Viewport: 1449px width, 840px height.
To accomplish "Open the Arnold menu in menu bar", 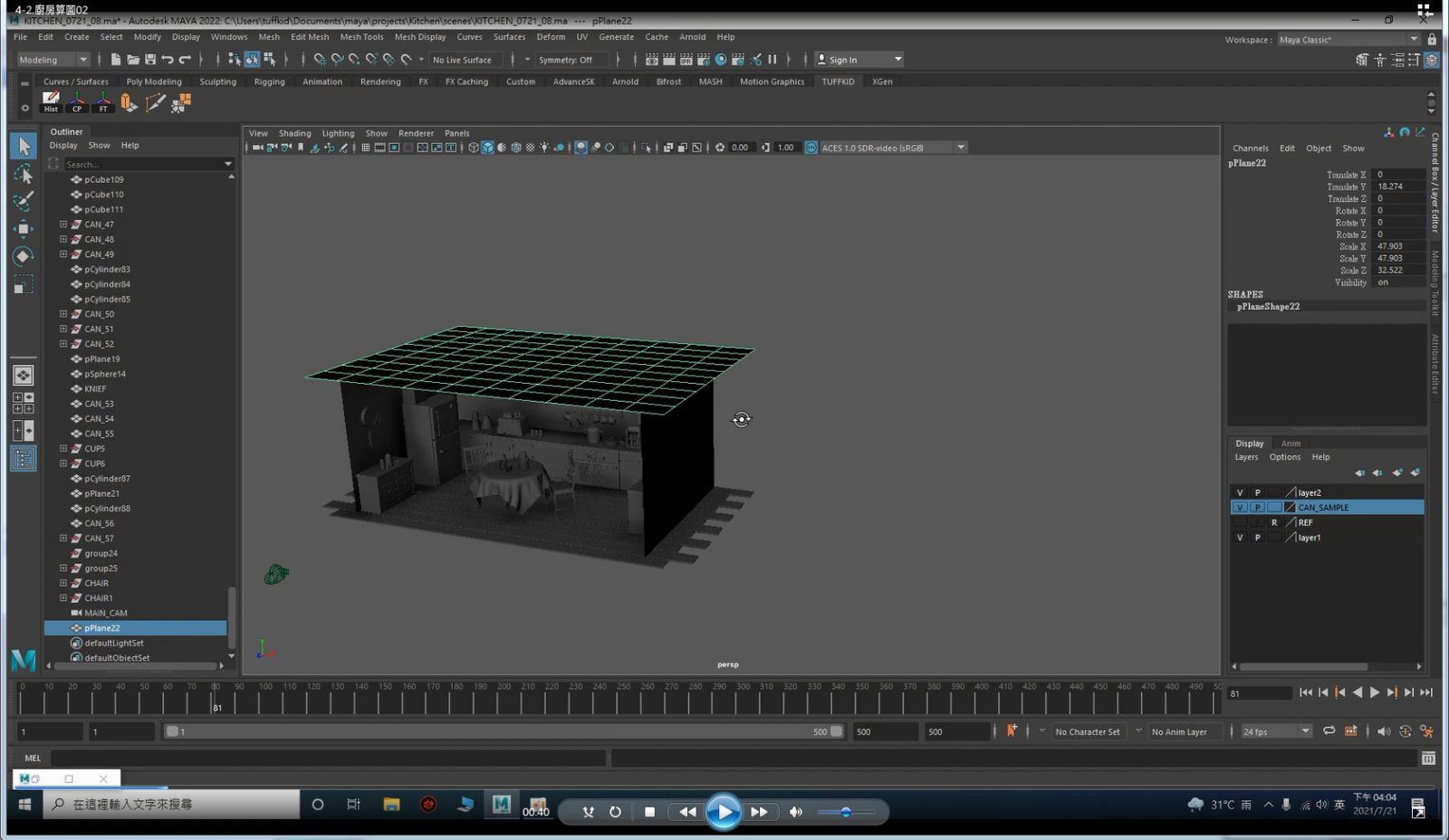I will tap(692, 37).
